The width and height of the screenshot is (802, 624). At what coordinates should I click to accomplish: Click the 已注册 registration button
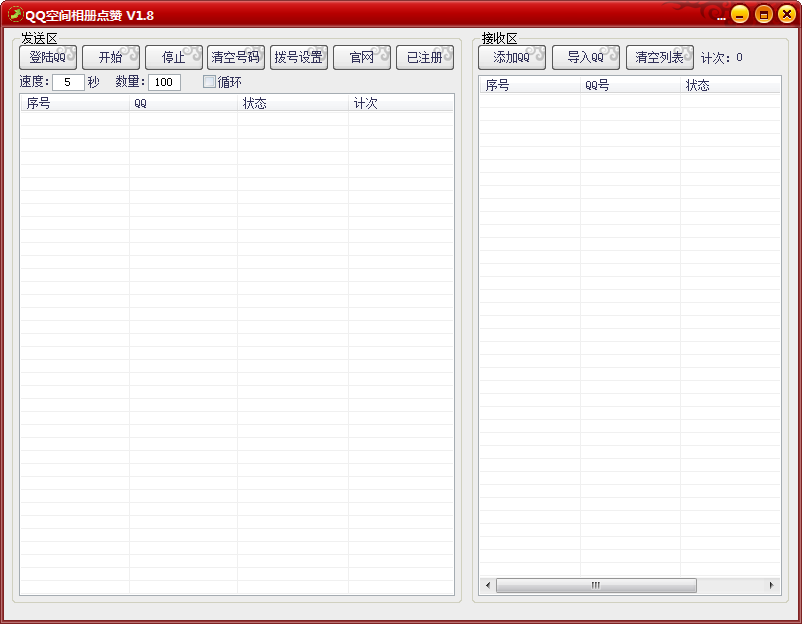click(425, 57)
